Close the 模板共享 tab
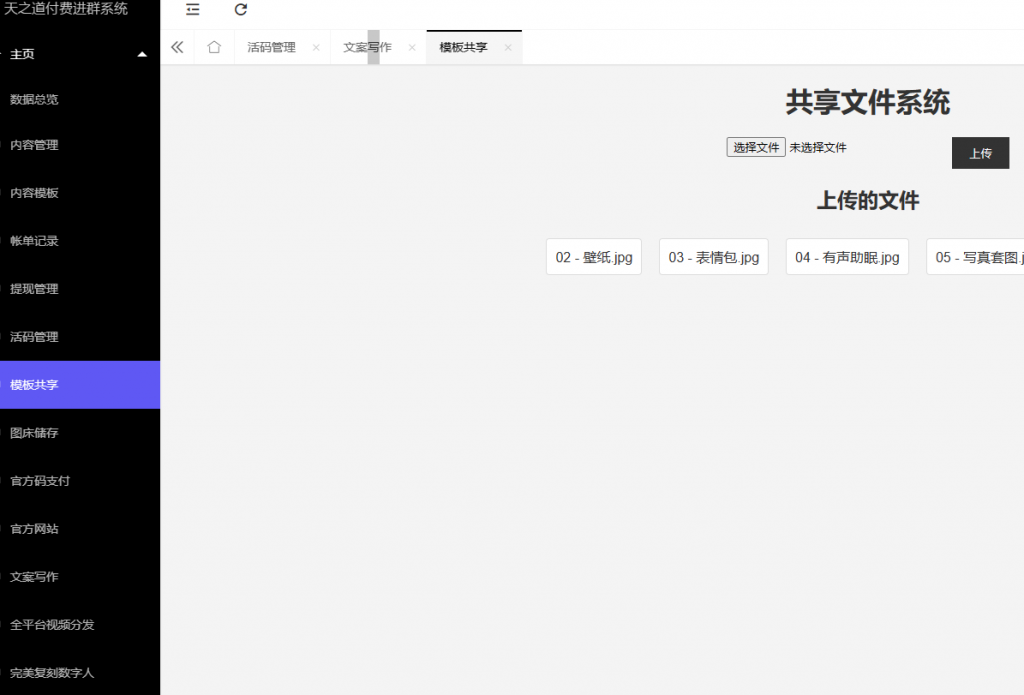This screenshot has width=1024, height=695. coord(508,47)
